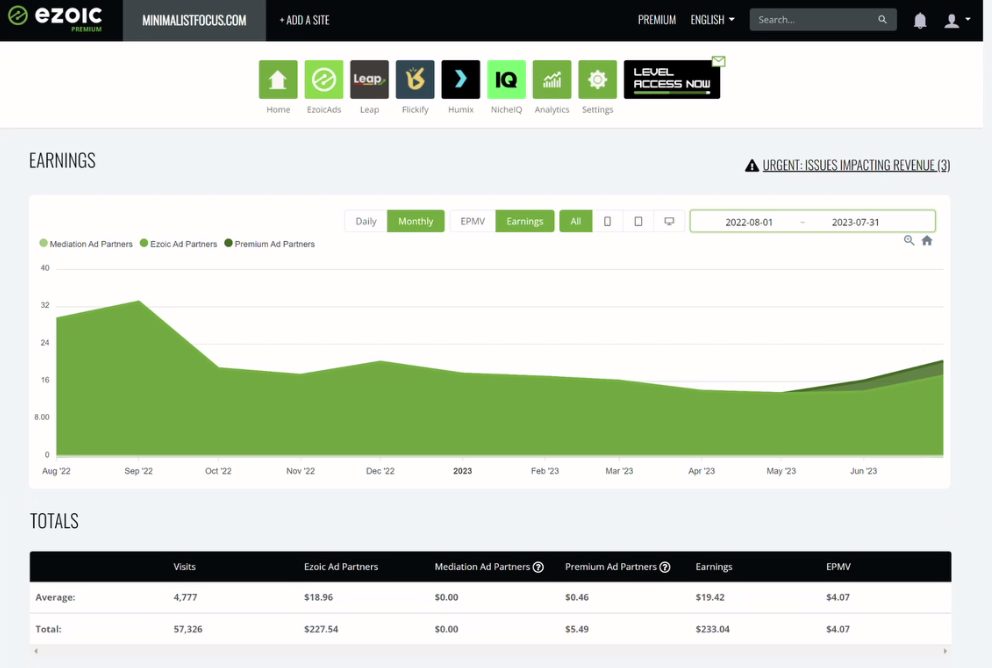The image size is (992, 668).
Task: Open the Home dashboard icon
Action: 278,80
